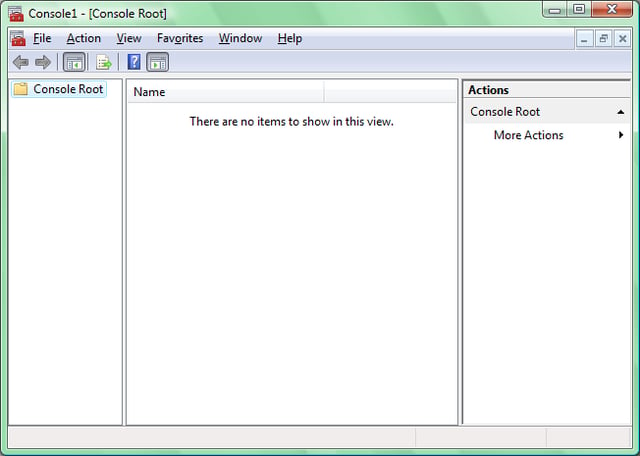Click the Back arrow toolbar icon

point(20,62)
